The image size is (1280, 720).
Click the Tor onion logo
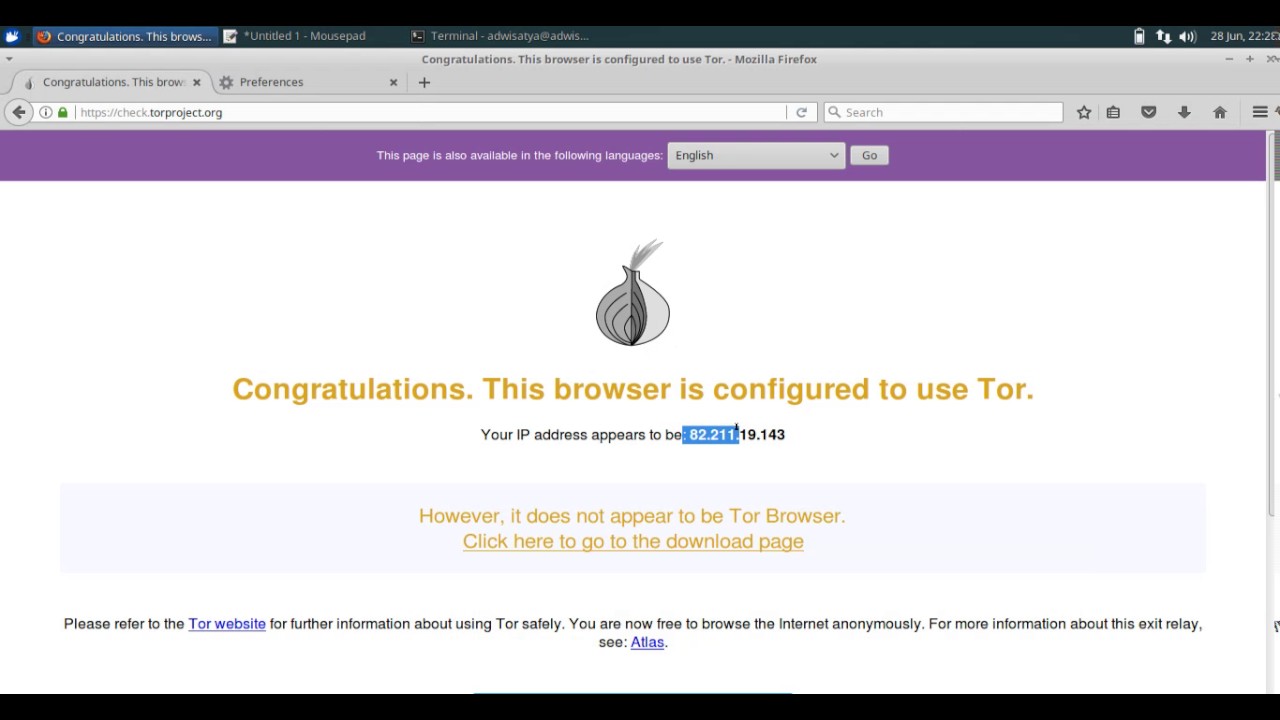[x=633, y=293]
